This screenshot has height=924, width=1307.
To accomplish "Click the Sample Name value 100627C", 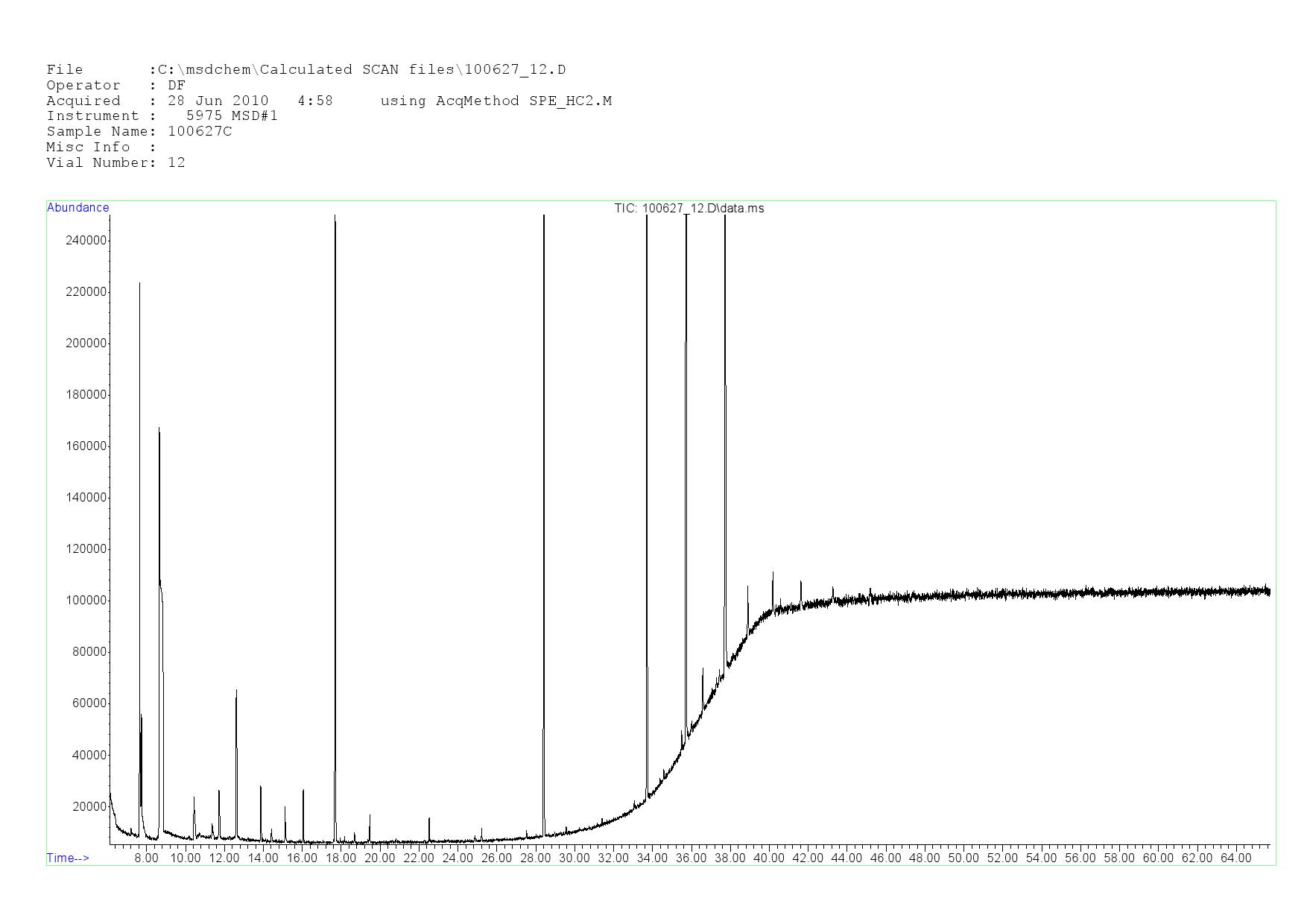I will tap(200, 132).
